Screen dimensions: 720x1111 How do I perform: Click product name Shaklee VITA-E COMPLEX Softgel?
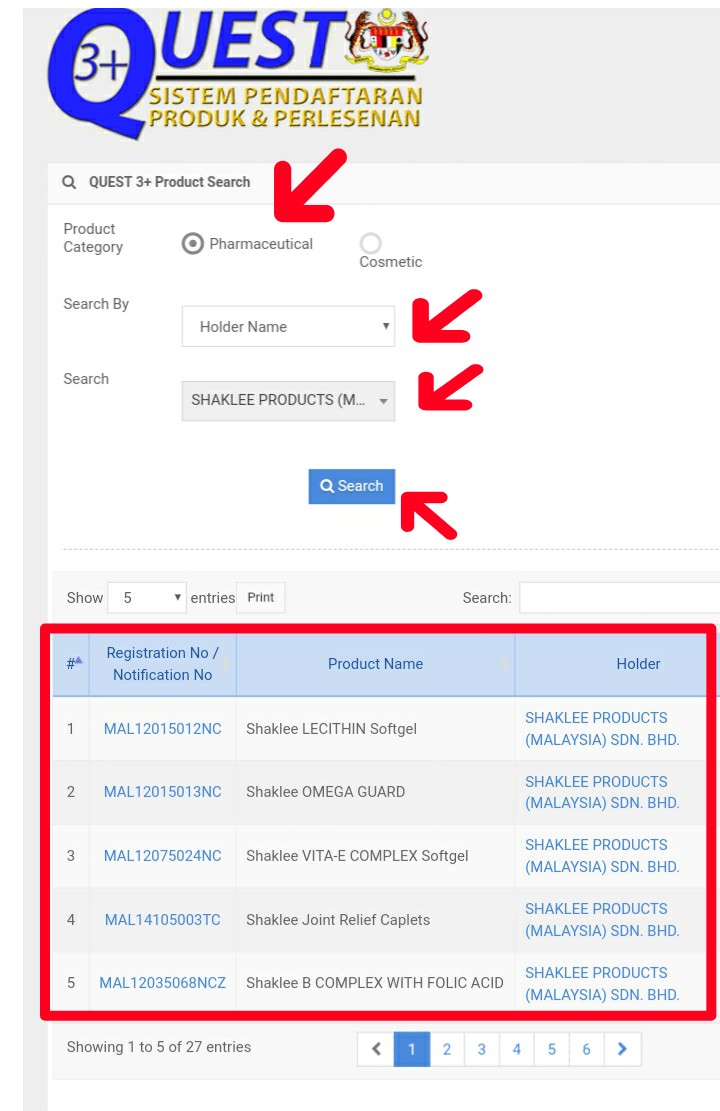pos(357,856)
